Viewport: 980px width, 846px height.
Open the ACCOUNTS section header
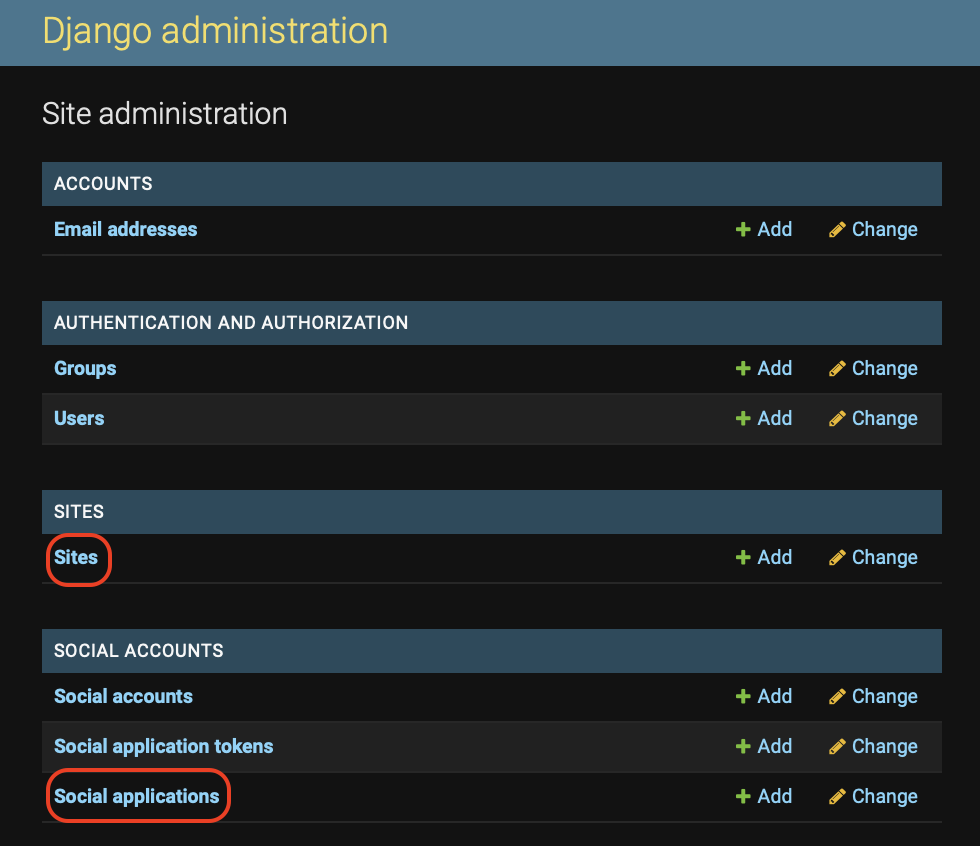pyautogui.click(x=492, y=184)
